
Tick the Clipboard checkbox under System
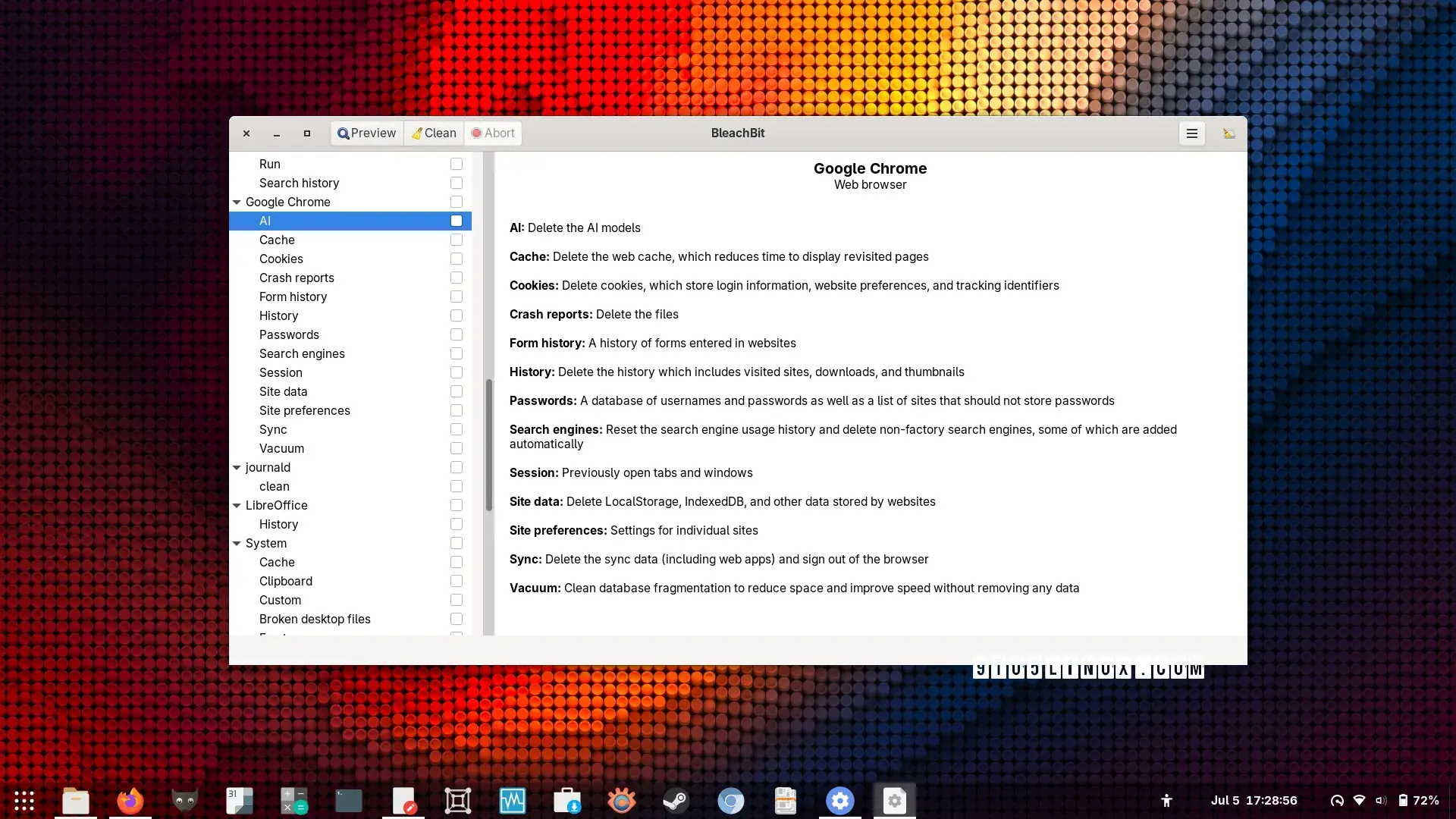457,582
